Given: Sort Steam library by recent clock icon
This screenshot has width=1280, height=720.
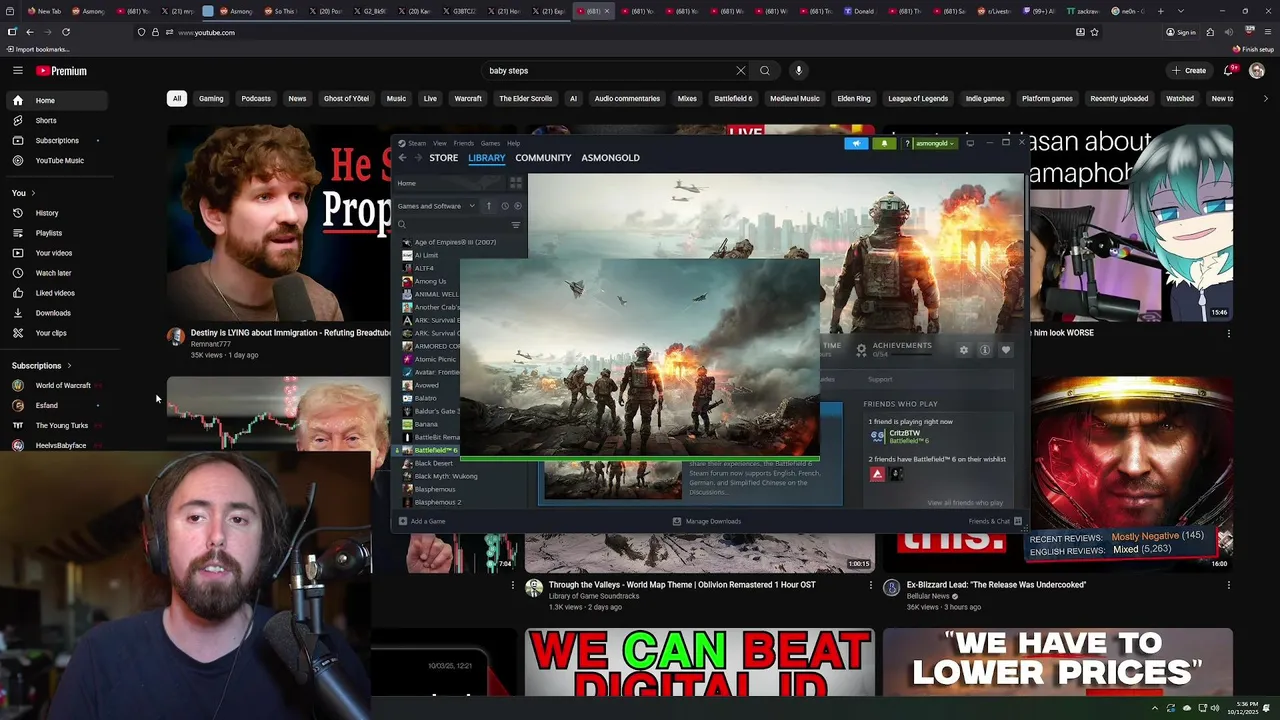Looking at the screenshot, I should [x=505, y=206].
